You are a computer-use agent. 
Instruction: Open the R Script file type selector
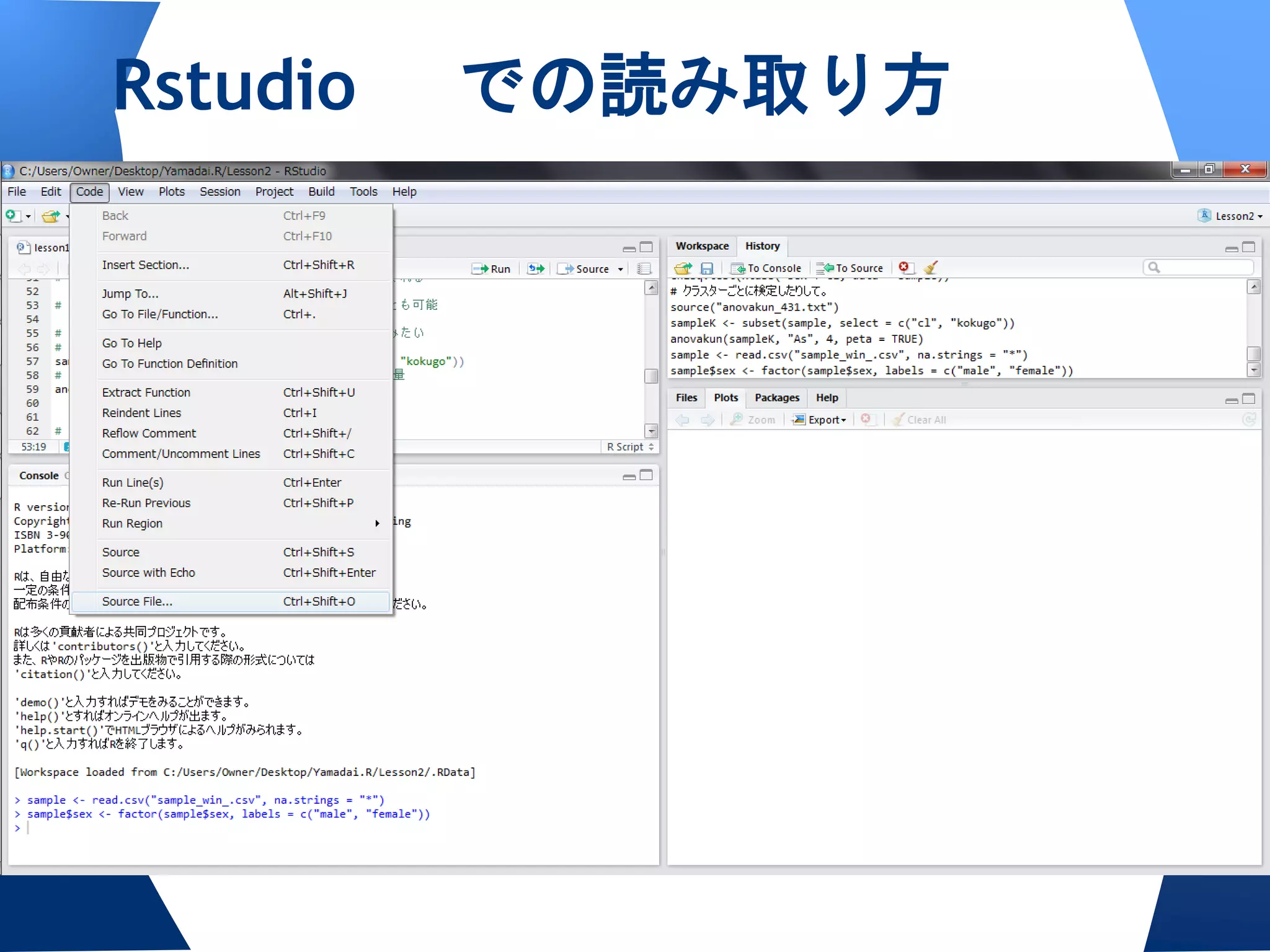(x=630, y=447)
